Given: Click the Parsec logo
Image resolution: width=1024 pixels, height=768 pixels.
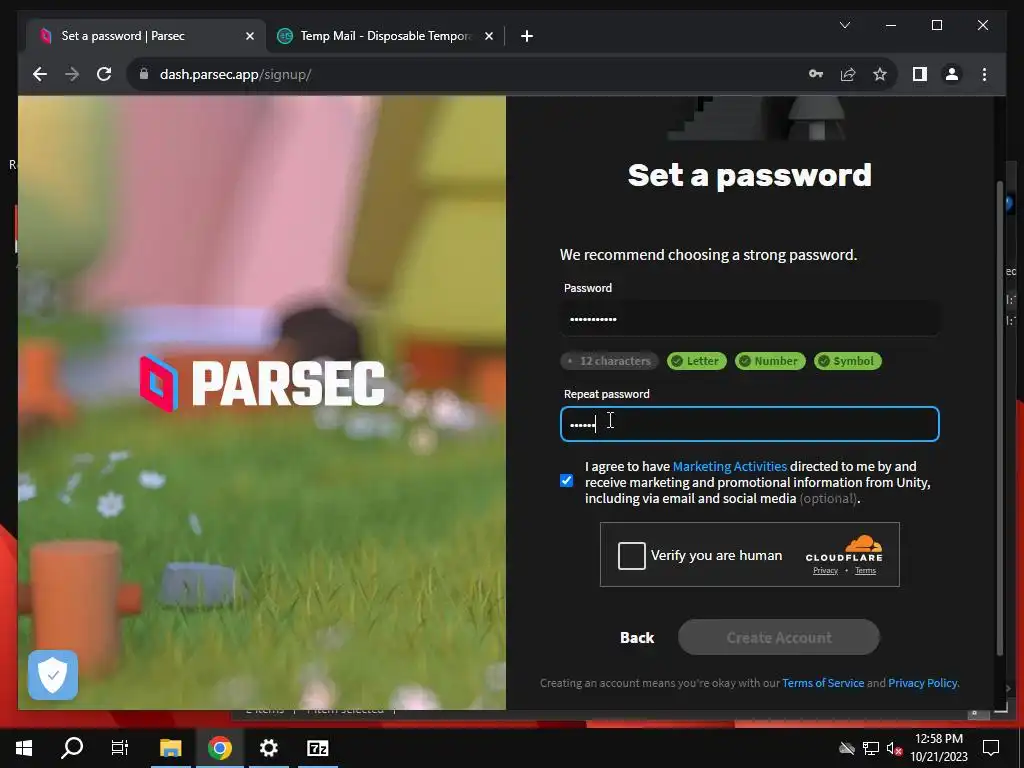Looking at the screenshot, I should [x=263, y=384].
